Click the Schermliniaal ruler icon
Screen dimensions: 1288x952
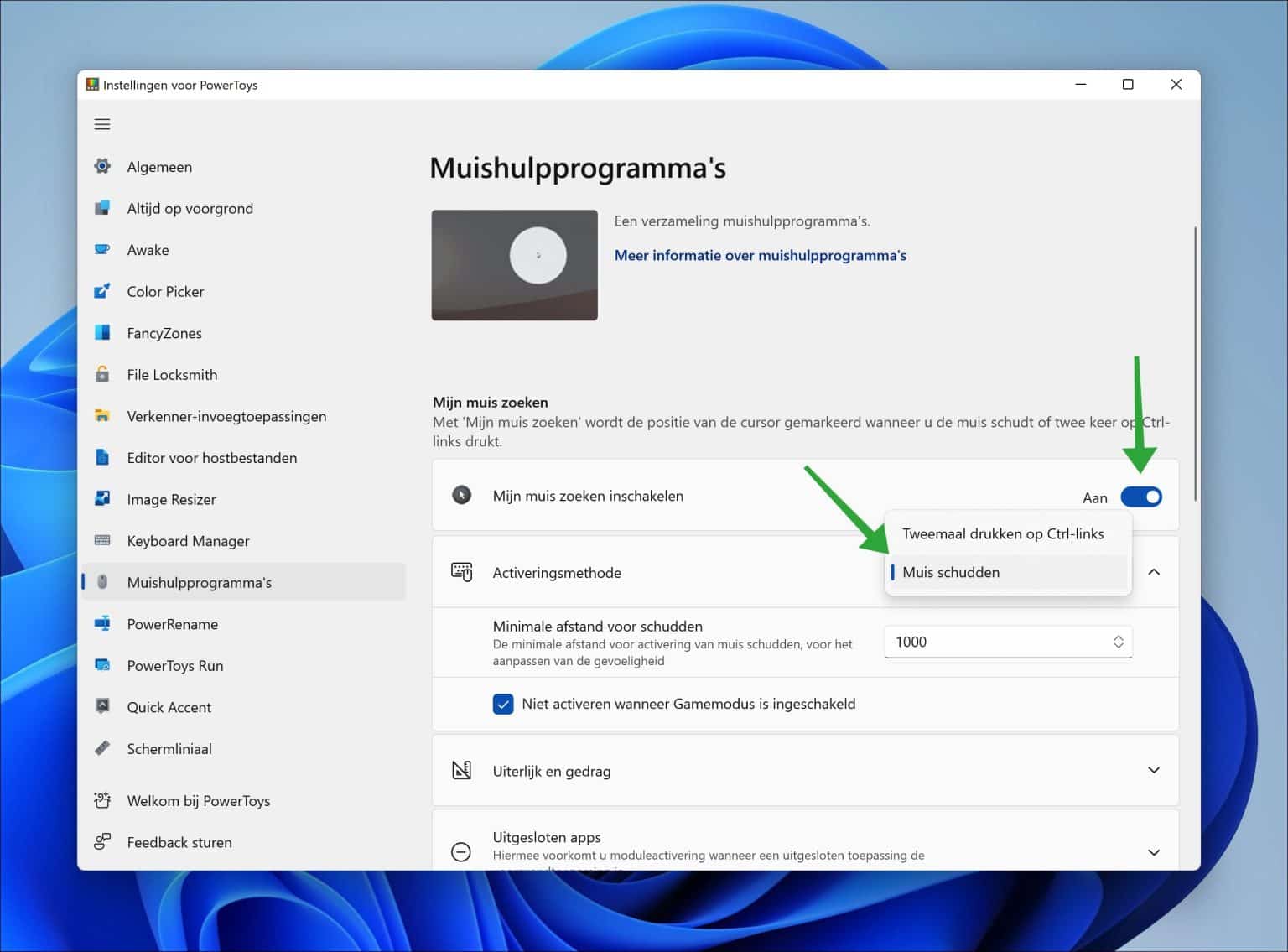click(102, 748)
